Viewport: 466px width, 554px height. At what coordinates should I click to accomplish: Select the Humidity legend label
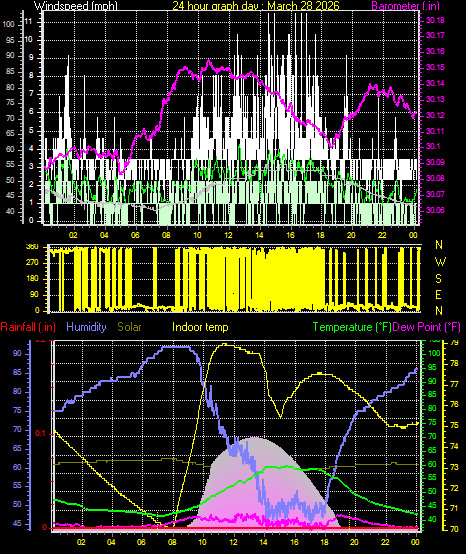86,327
